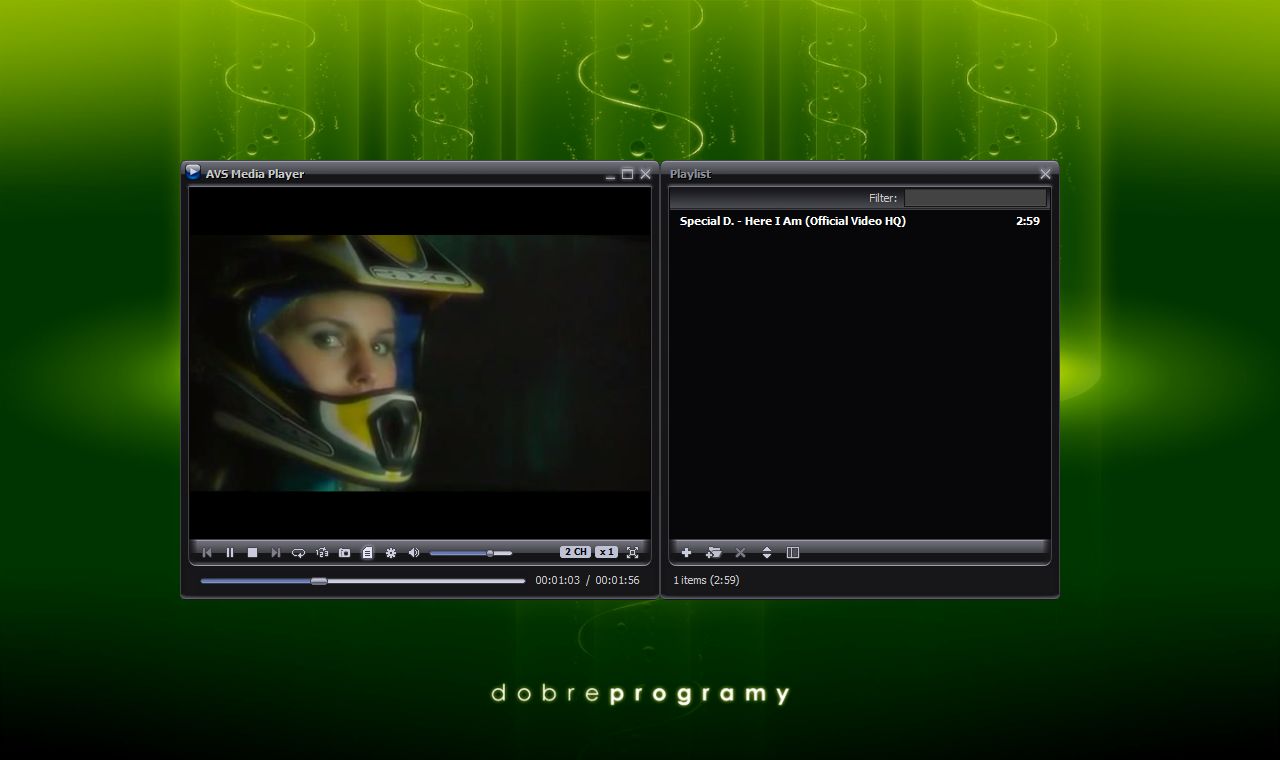Add a file to the playlist
Viewport: 1280px width, 760px height.
tap(686, 552)
